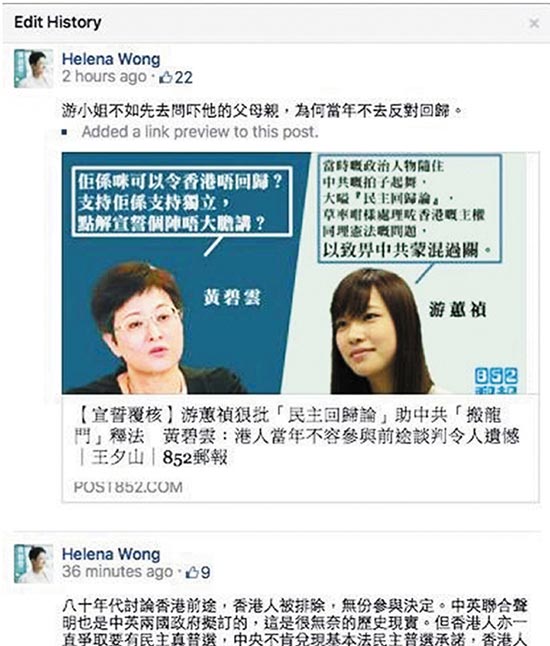
Task: Open the link preview image with two women
Action: 294,273
